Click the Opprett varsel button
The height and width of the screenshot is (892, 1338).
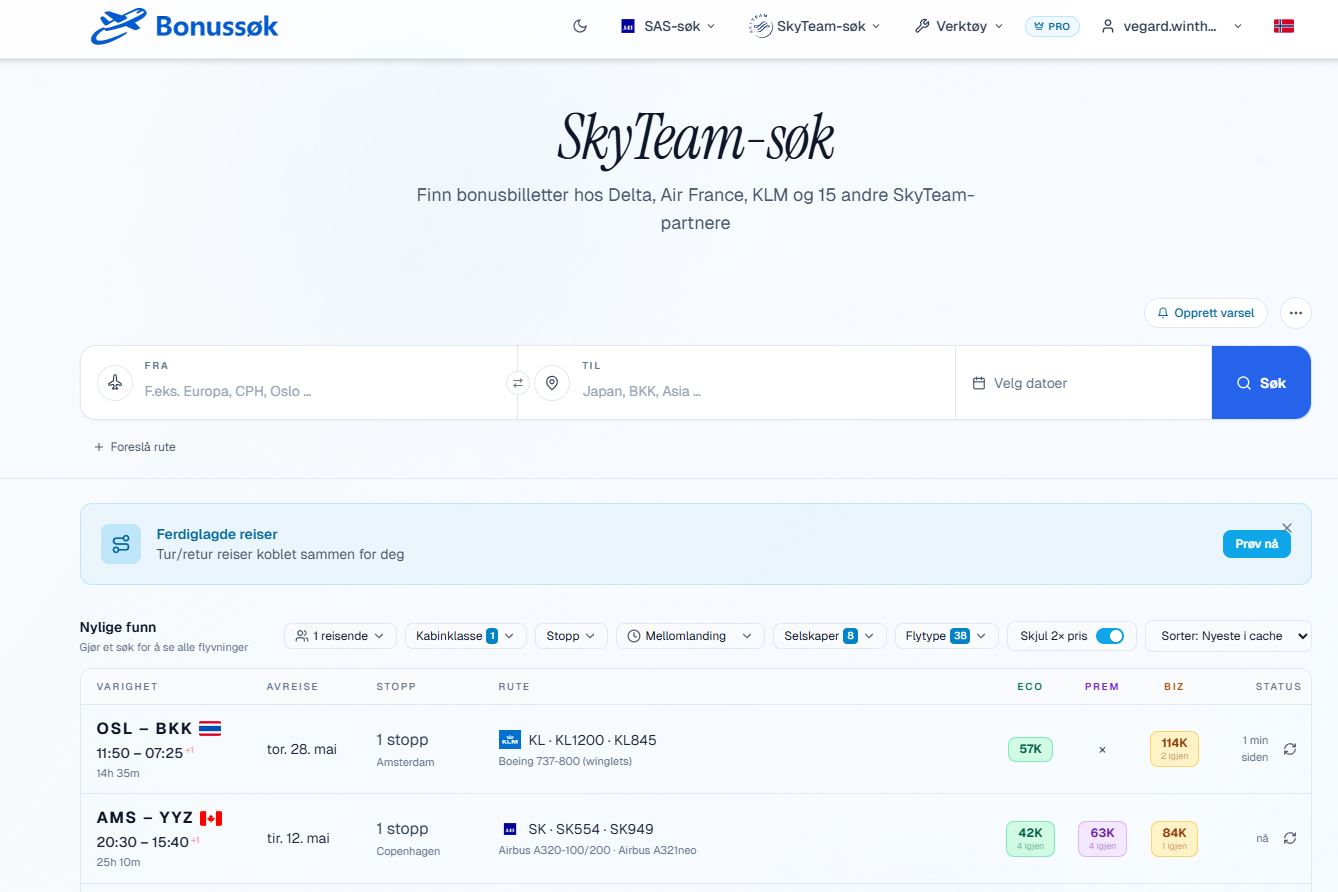1206,313
